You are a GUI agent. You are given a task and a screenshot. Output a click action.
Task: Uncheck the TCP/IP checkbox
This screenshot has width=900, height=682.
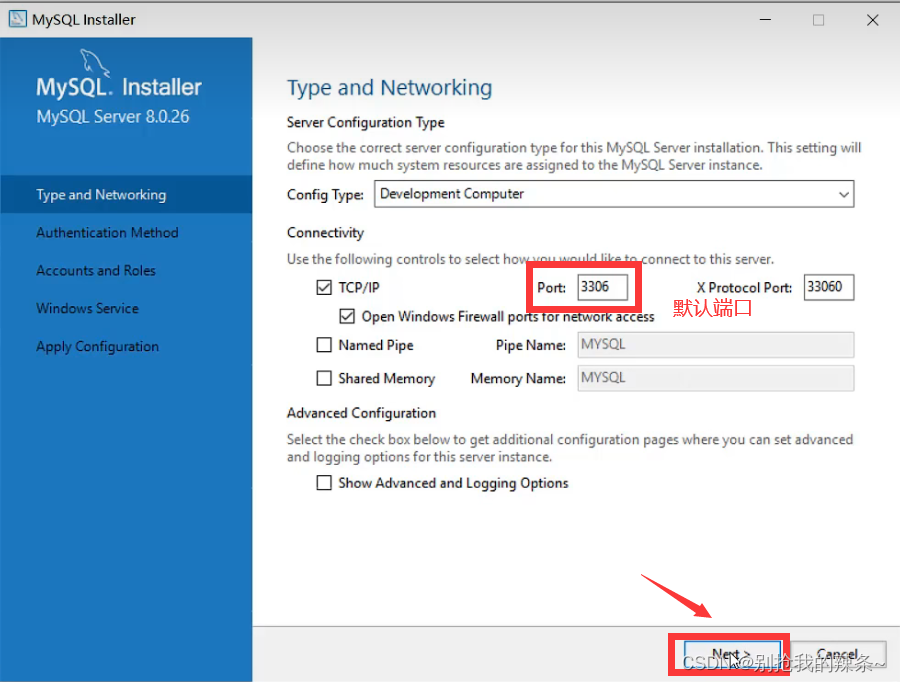click(x=324, y=287)
